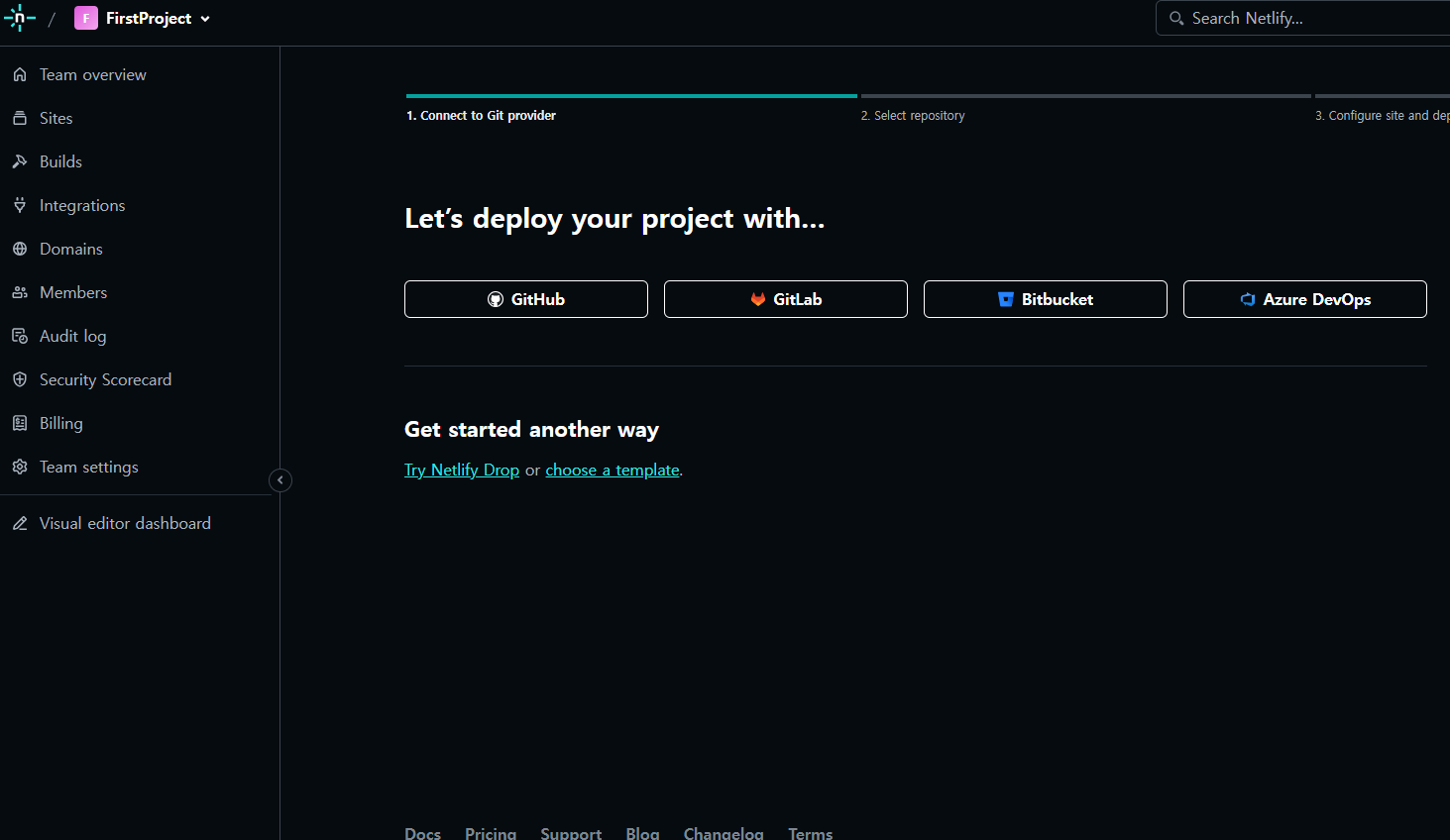This screenshot has height=840, width=1450.
Task: Select the Sites icon in the sidebar
Action: (20, 117)
